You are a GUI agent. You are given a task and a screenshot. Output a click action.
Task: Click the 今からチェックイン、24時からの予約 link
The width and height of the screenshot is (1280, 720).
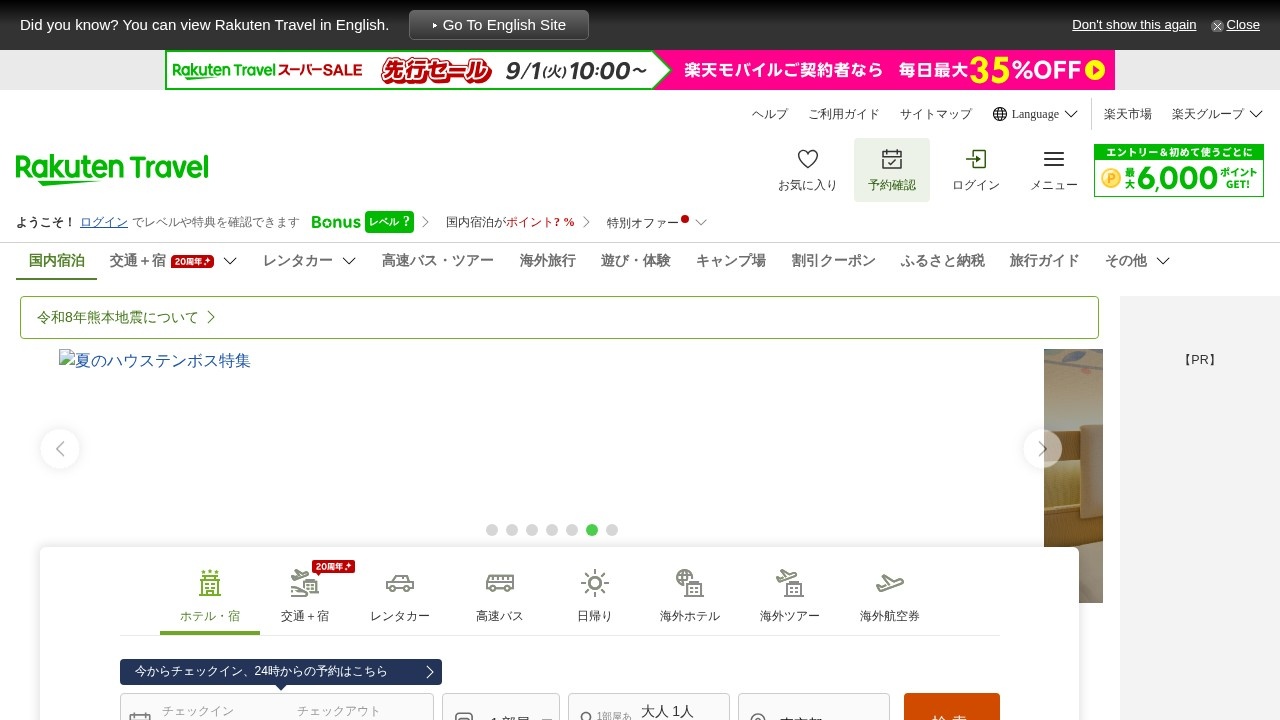tap(281, 672)
